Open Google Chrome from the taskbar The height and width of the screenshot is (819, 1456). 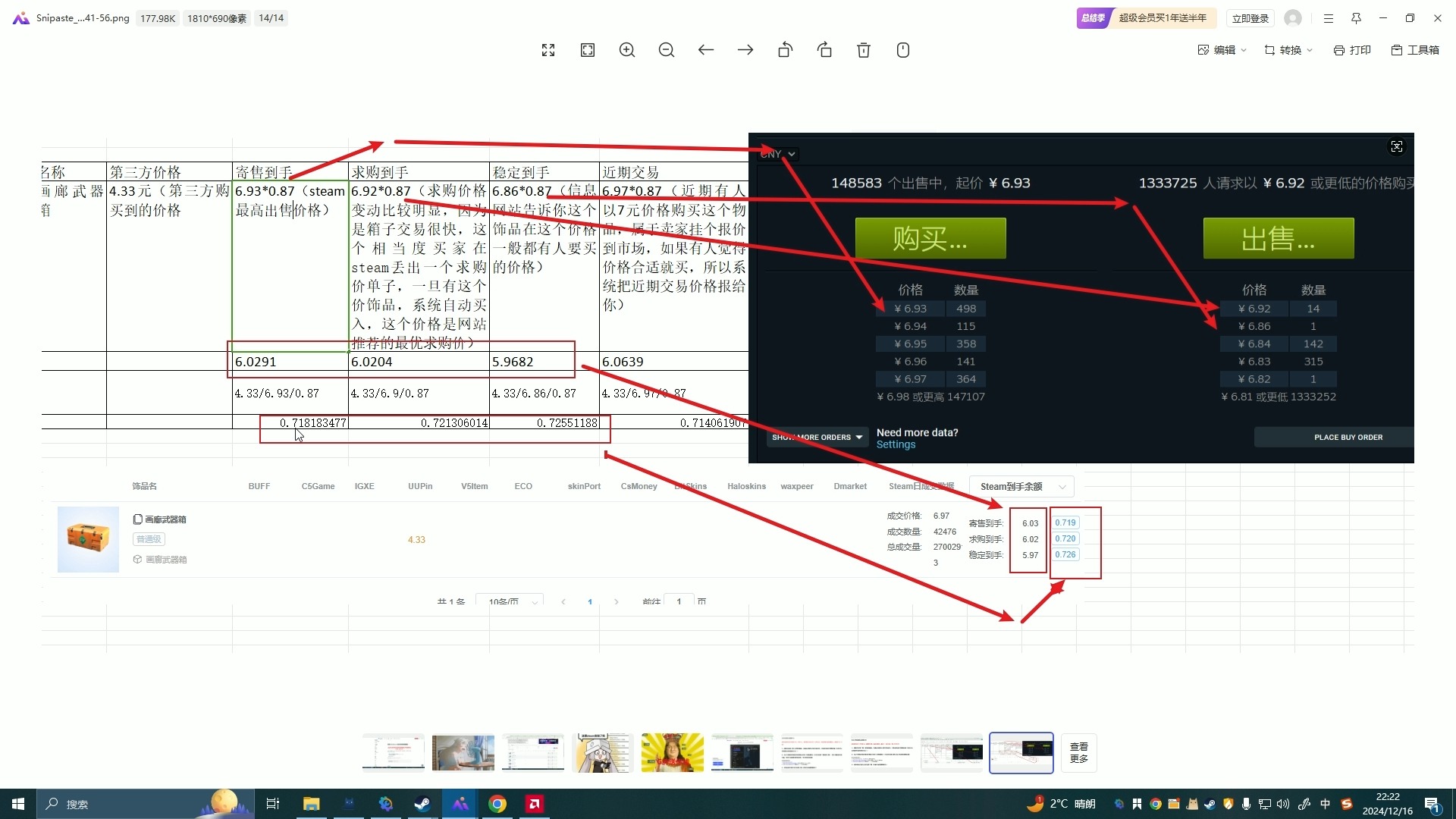tap(497, 804)
